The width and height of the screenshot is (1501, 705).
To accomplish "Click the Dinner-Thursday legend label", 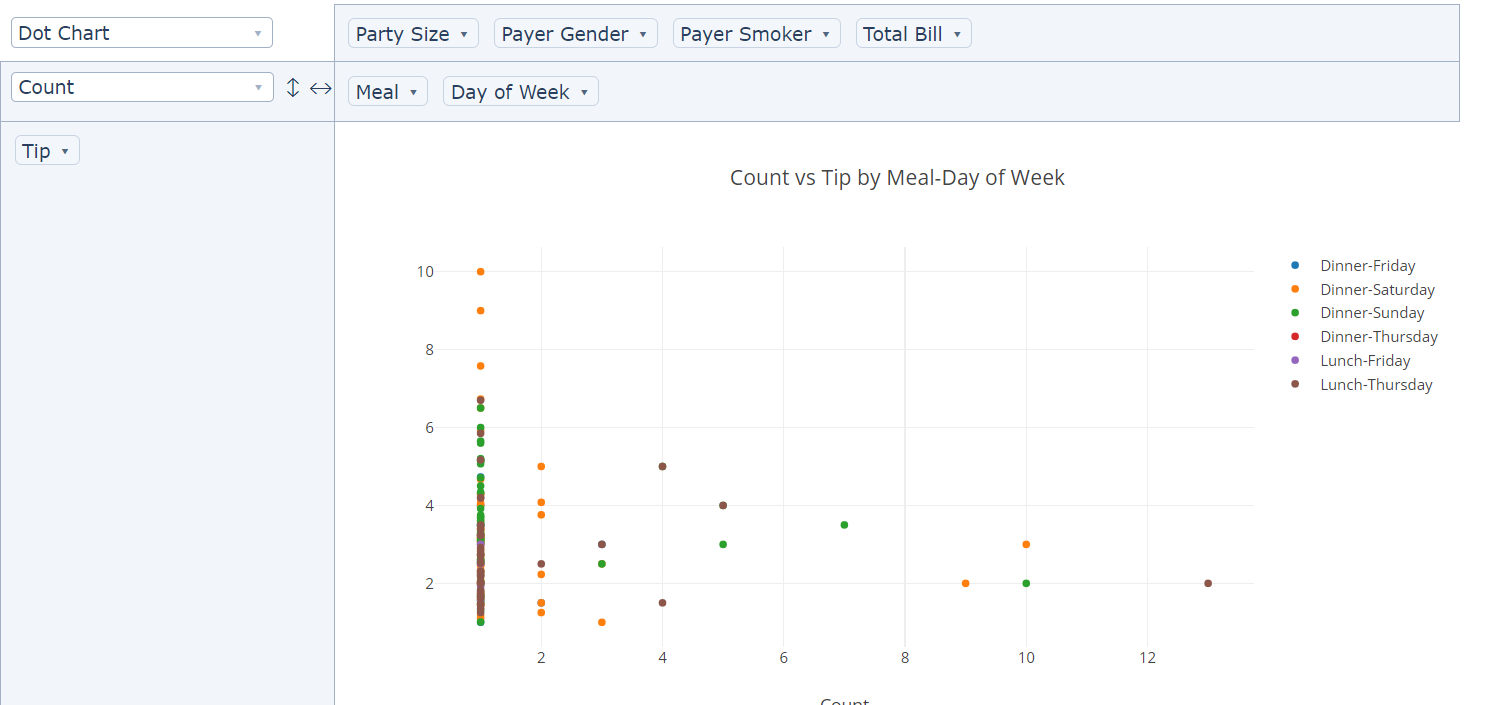I will 1378,337.
